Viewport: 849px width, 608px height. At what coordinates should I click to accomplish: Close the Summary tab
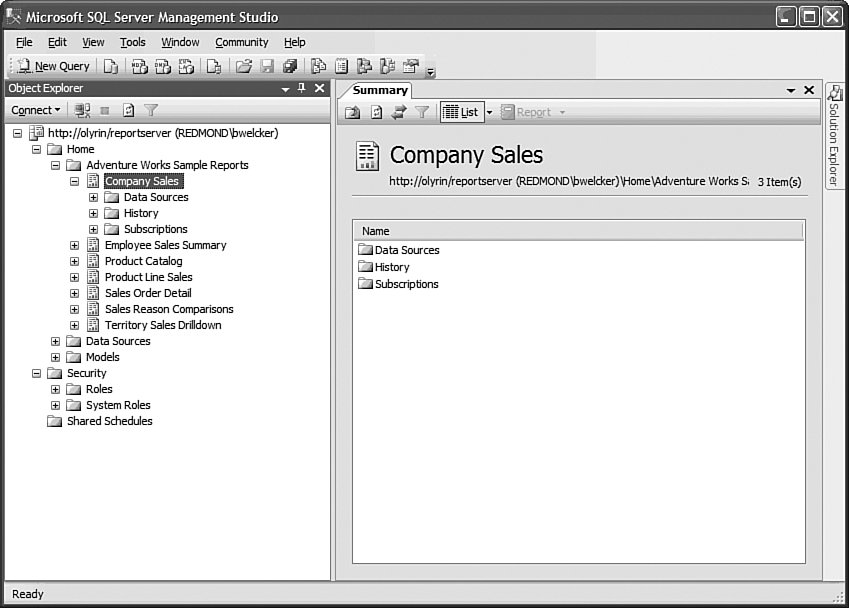(x=809, y=90)
